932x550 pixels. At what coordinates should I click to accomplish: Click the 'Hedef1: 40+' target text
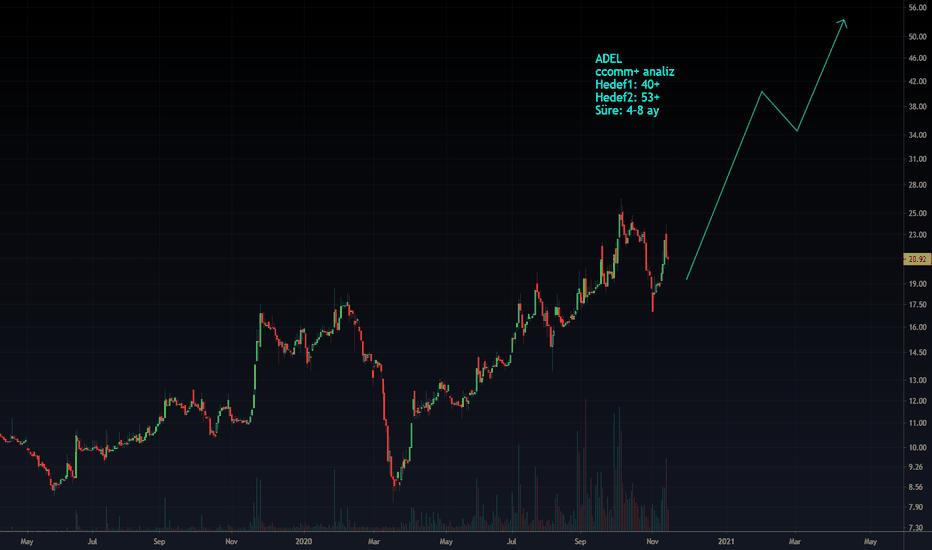coord(627,84)
